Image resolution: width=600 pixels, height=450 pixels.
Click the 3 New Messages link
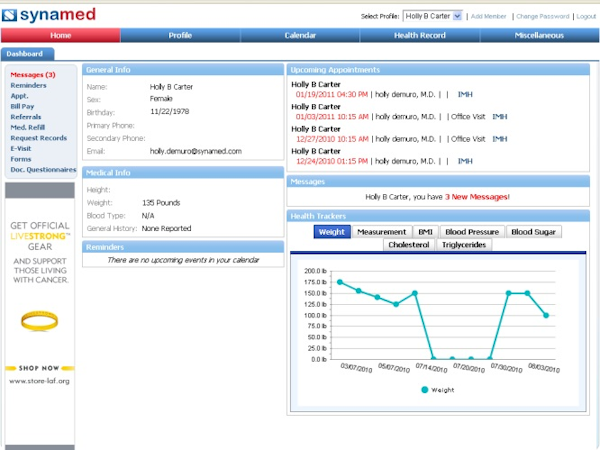coord(476,197)
